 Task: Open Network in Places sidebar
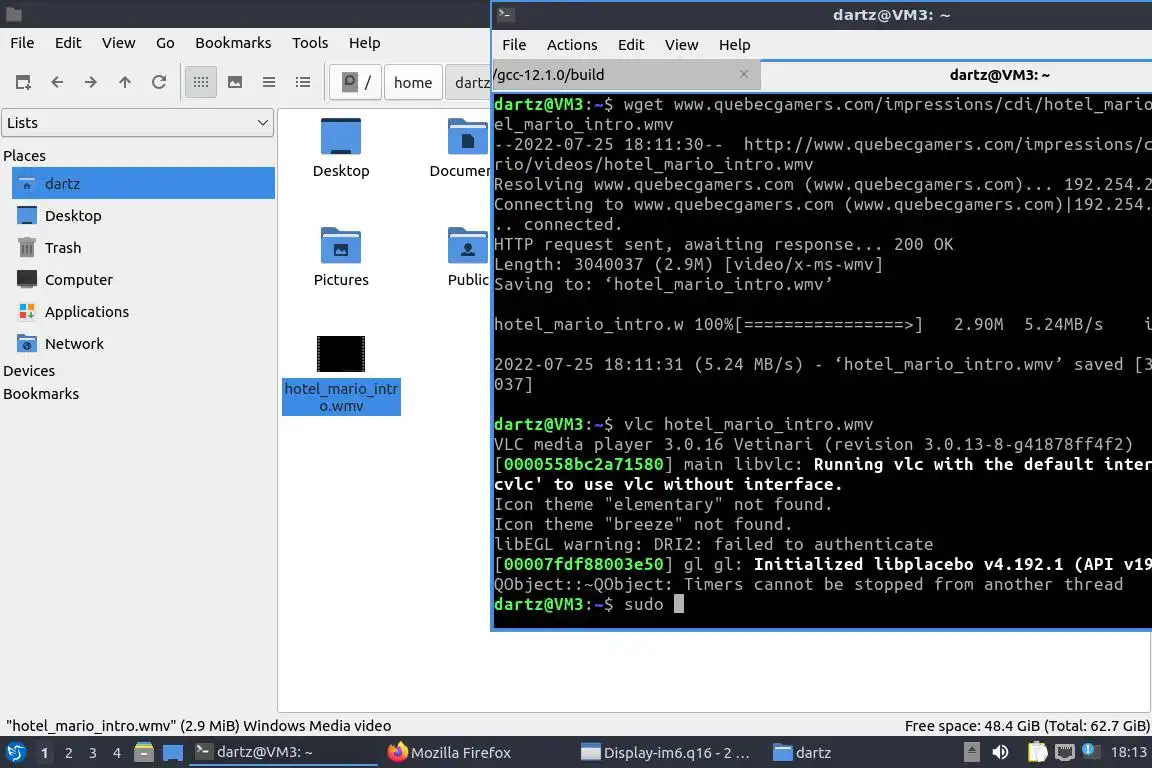click(143, 343)
